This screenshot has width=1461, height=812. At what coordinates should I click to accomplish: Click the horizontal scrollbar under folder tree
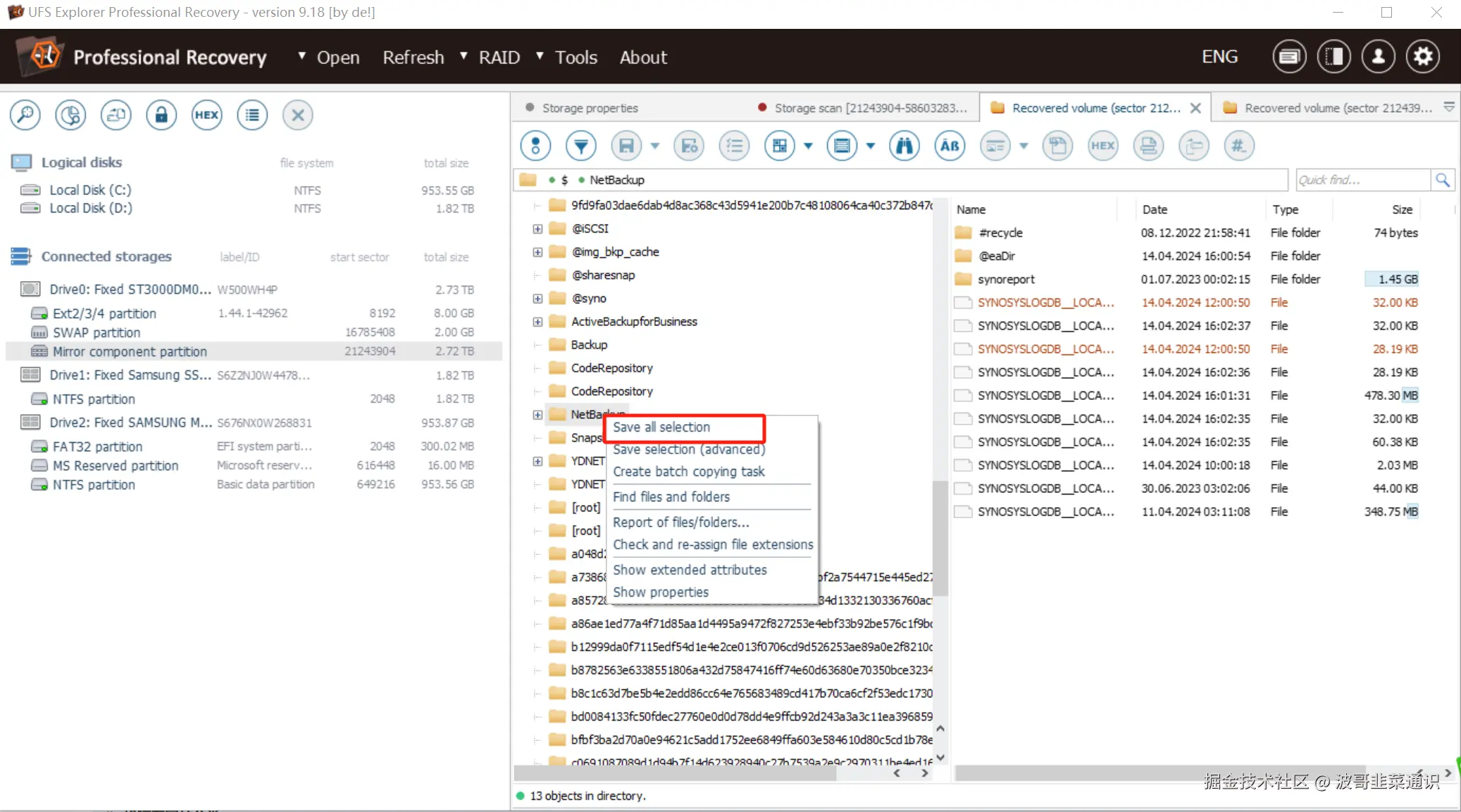(675, 773)
